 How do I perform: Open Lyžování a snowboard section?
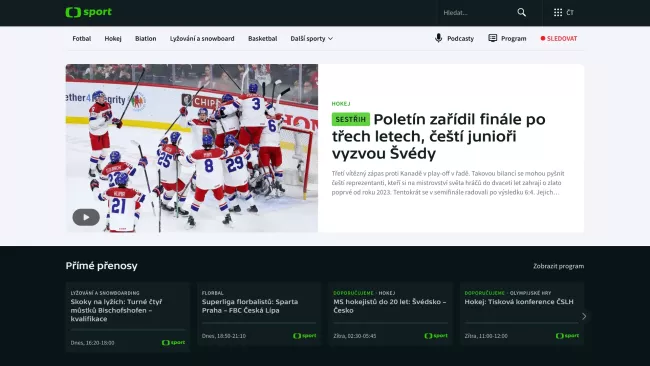click(202, 39)
